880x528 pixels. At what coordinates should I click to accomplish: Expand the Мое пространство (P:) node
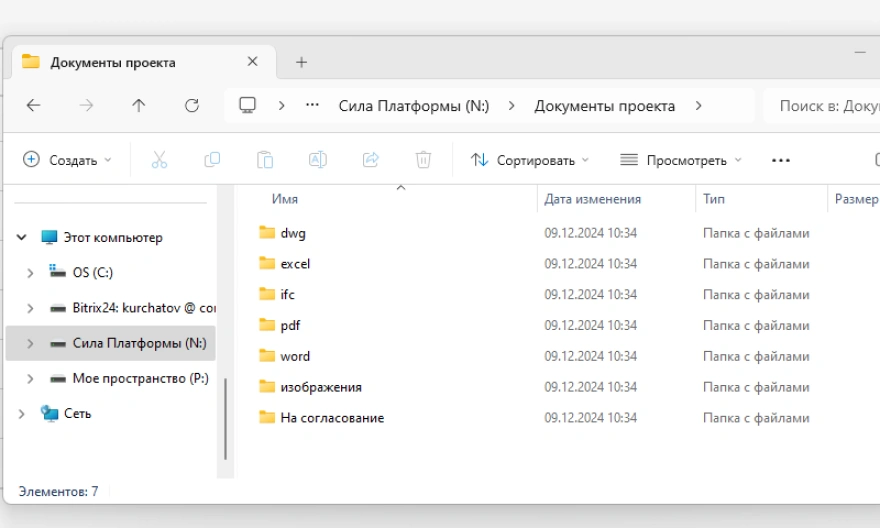tap(30, 379)
